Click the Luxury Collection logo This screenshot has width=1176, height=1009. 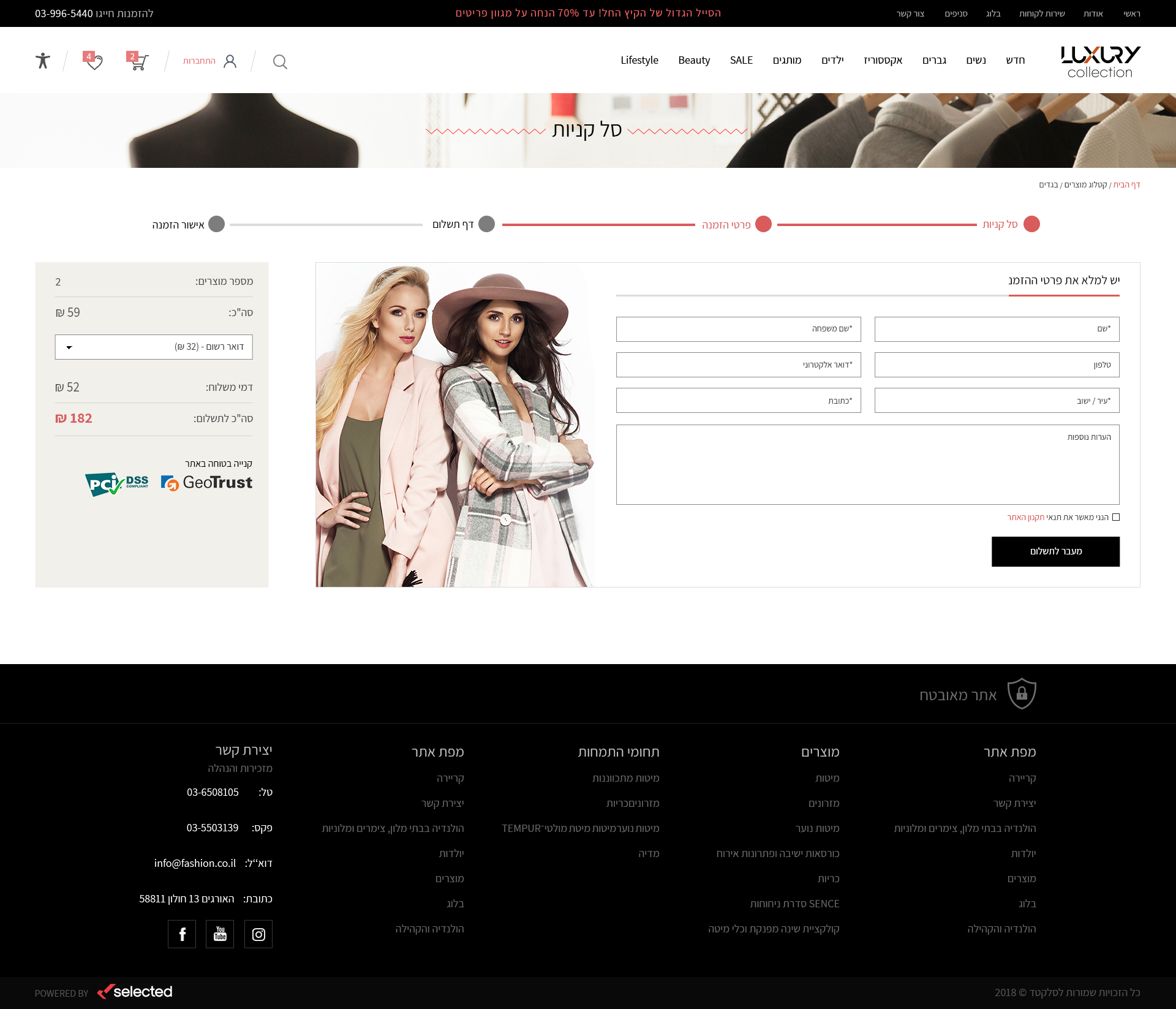click(1100, 62)
